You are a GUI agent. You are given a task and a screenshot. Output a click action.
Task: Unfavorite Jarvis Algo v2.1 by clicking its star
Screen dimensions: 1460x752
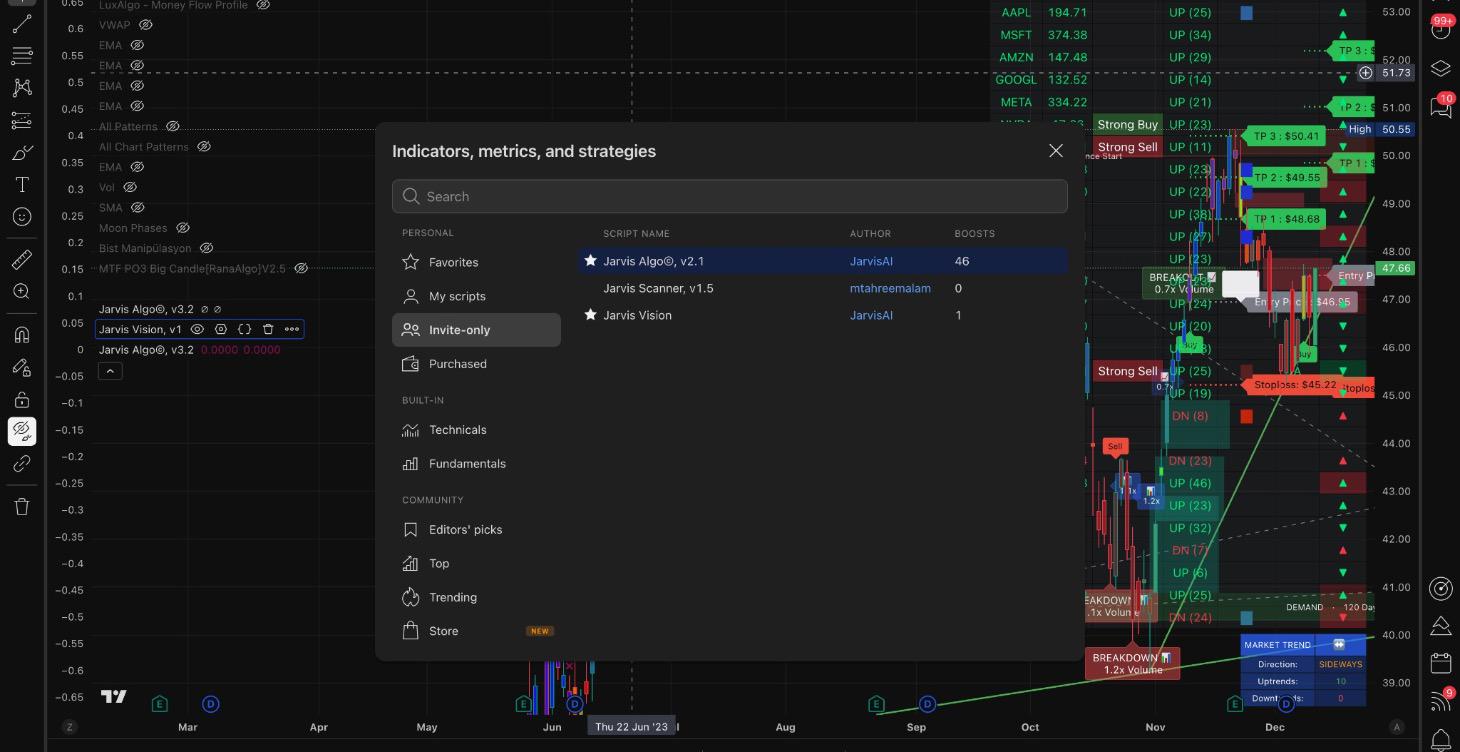pyautogui.click(x=590, y=261)
